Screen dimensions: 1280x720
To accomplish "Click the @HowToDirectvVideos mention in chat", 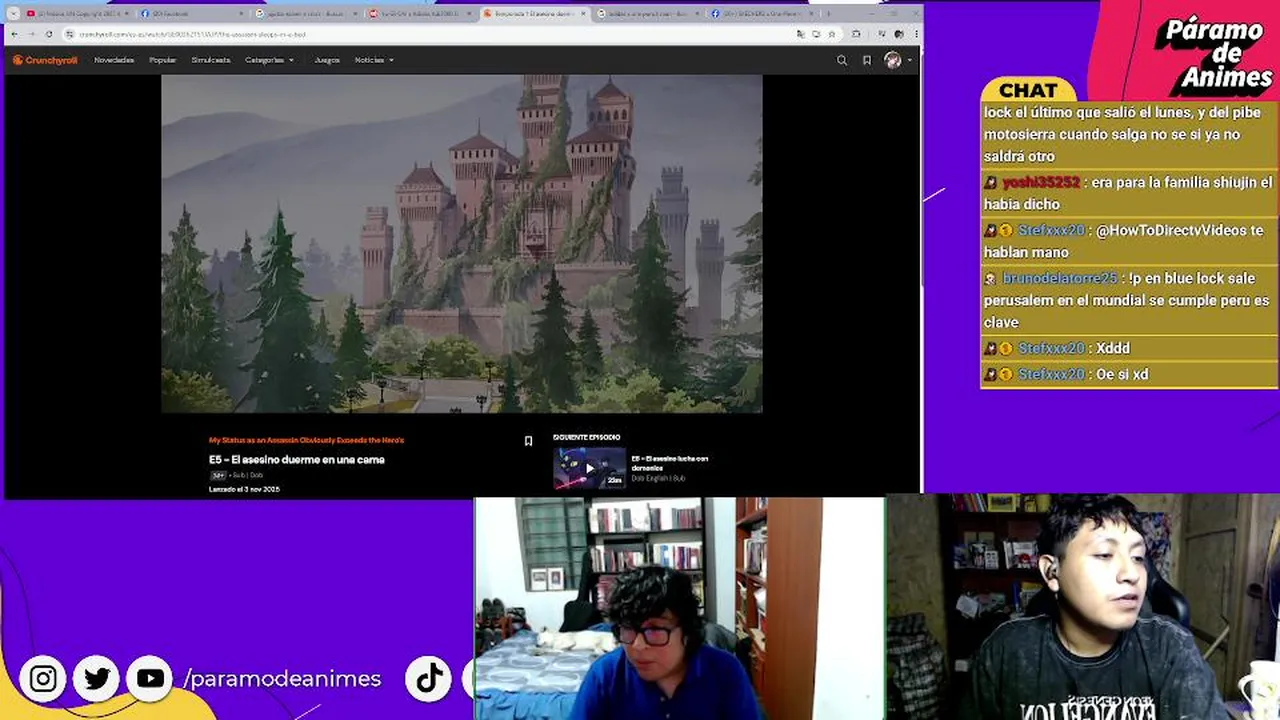I will 1169,230.
